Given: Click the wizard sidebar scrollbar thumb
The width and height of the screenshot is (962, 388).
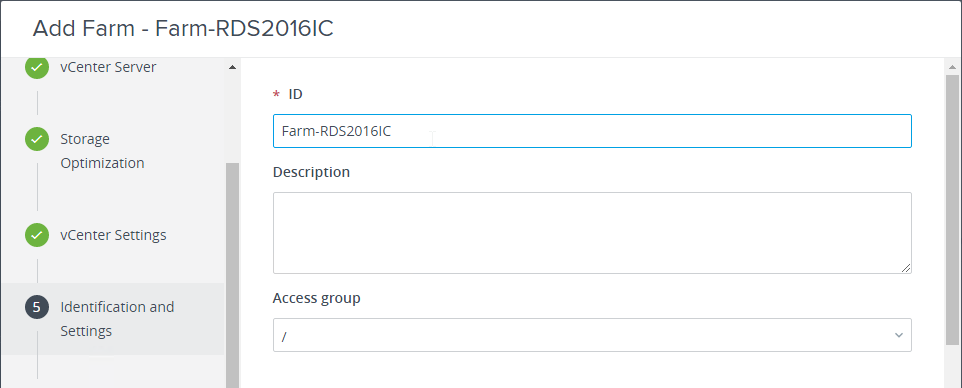Looking at the screenshot, I should pos(232,275).
